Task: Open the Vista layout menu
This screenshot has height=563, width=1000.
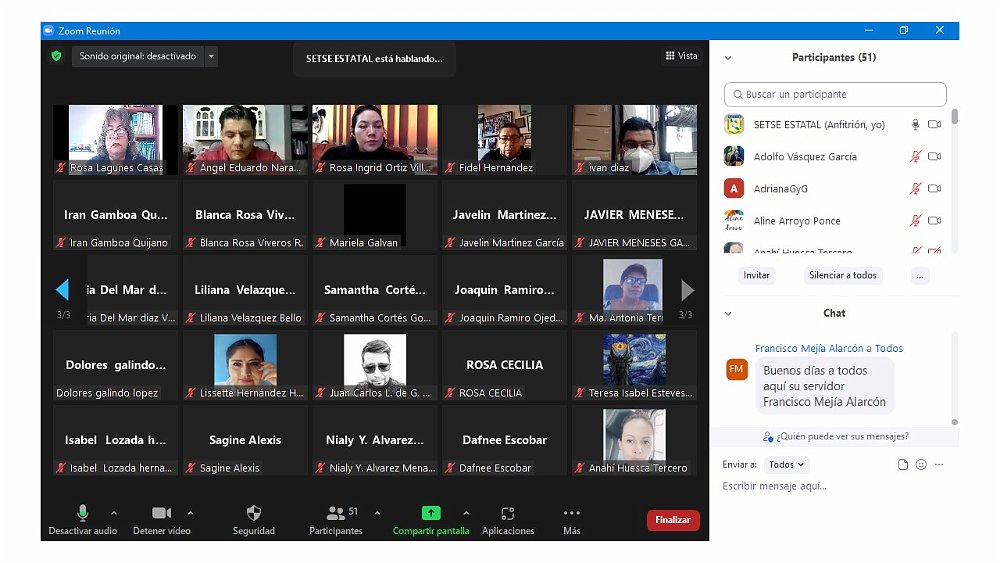Action: point(681,56)
